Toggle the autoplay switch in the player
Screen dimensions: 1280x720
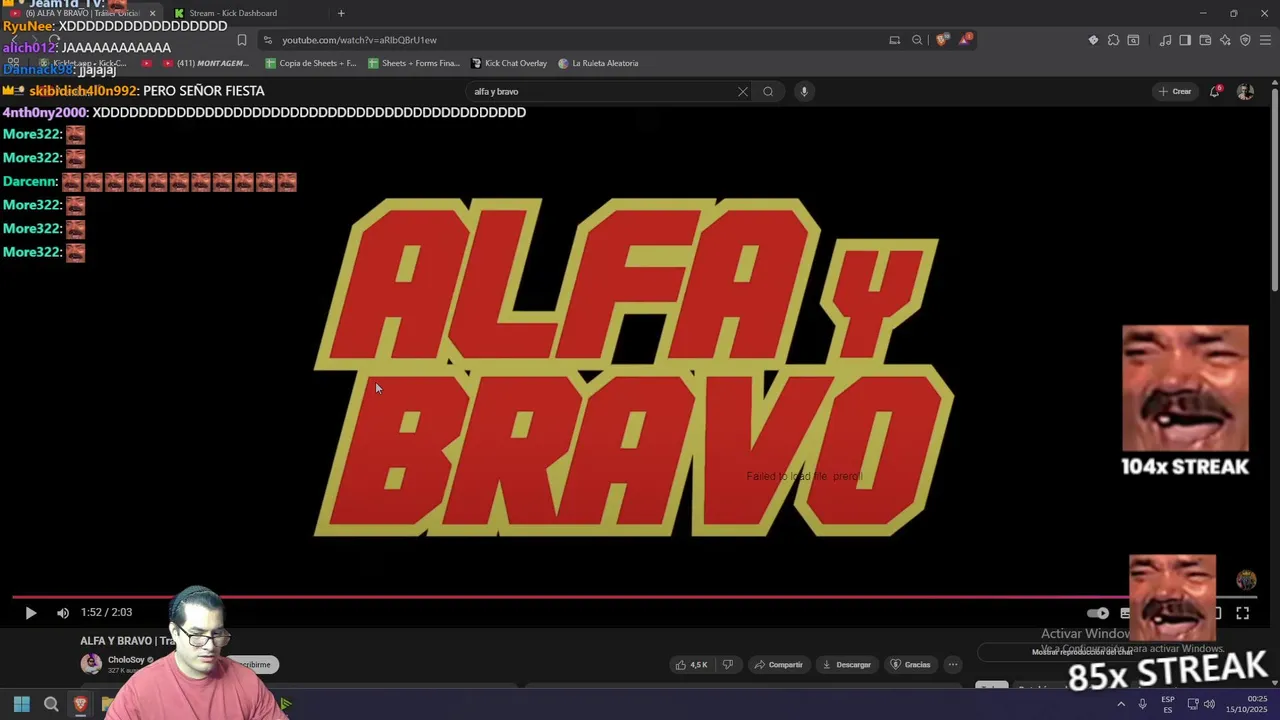pos(1097,613)
